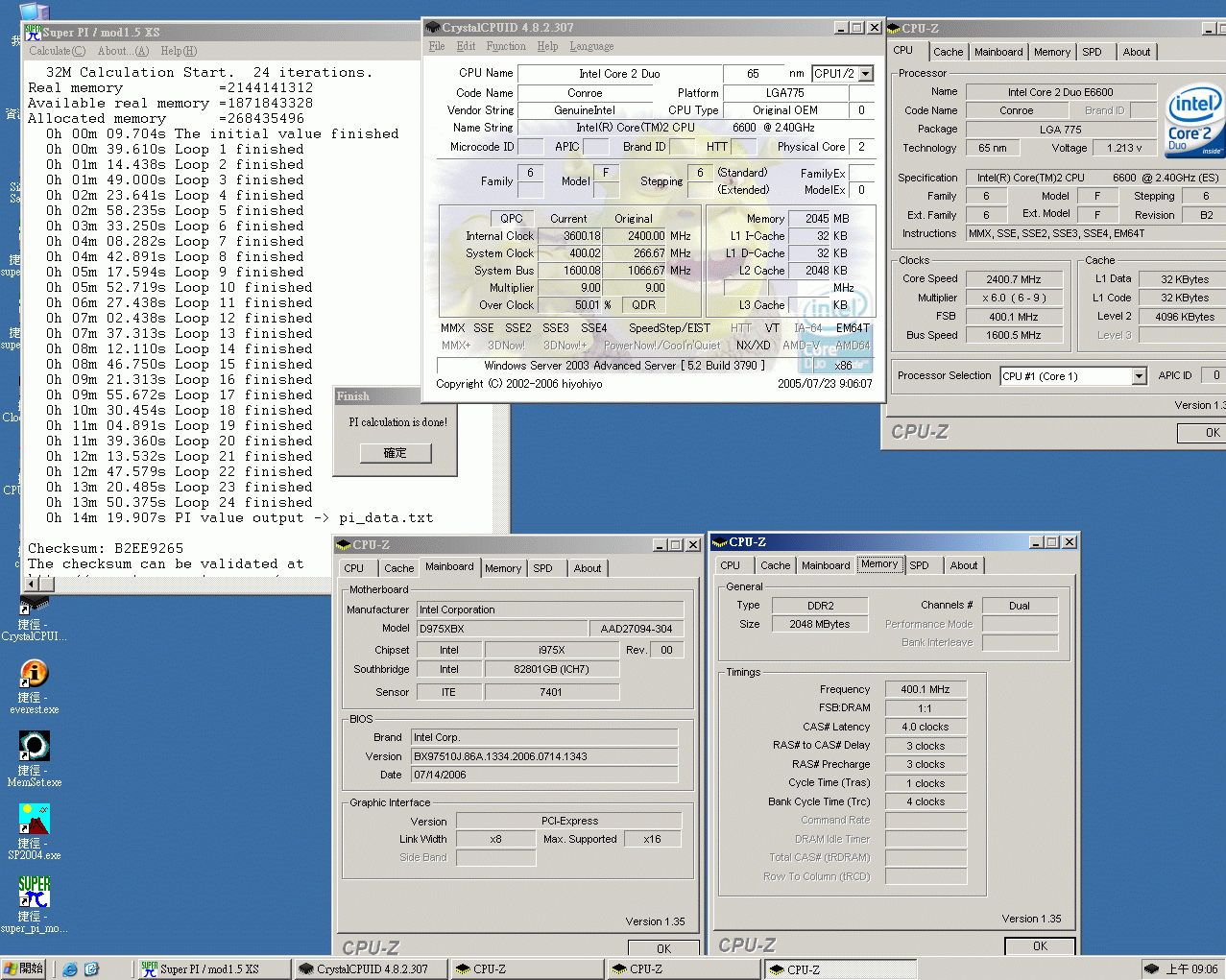Expand the Processor Selection dropdown in CPU-Z
The image size is (1226, 980).
point(1139,376)
